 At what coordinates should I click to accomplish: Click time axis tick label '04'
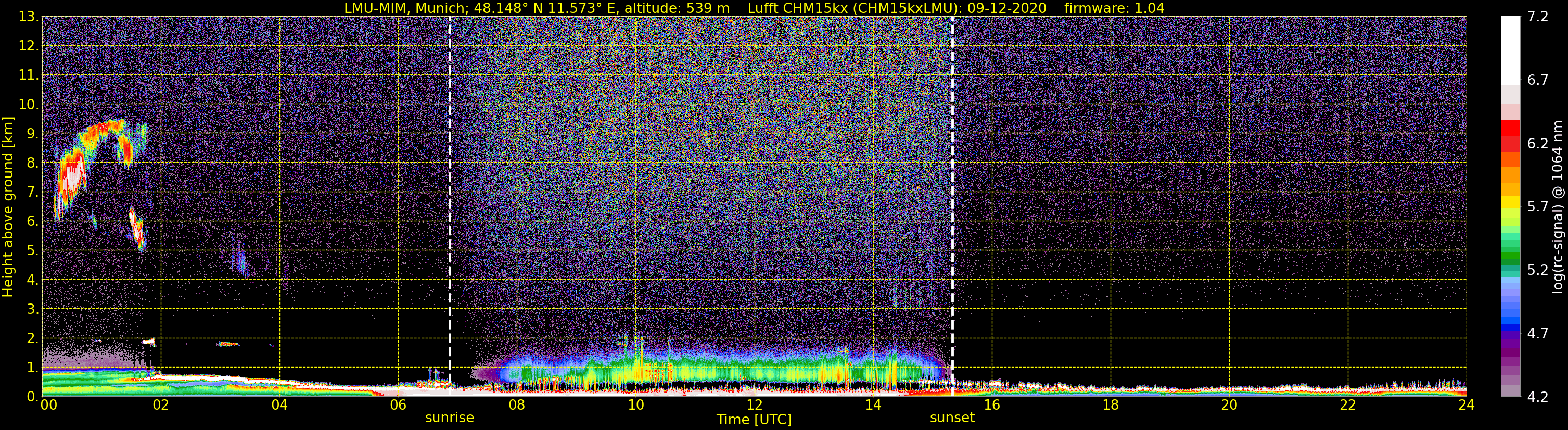[279, 405]
